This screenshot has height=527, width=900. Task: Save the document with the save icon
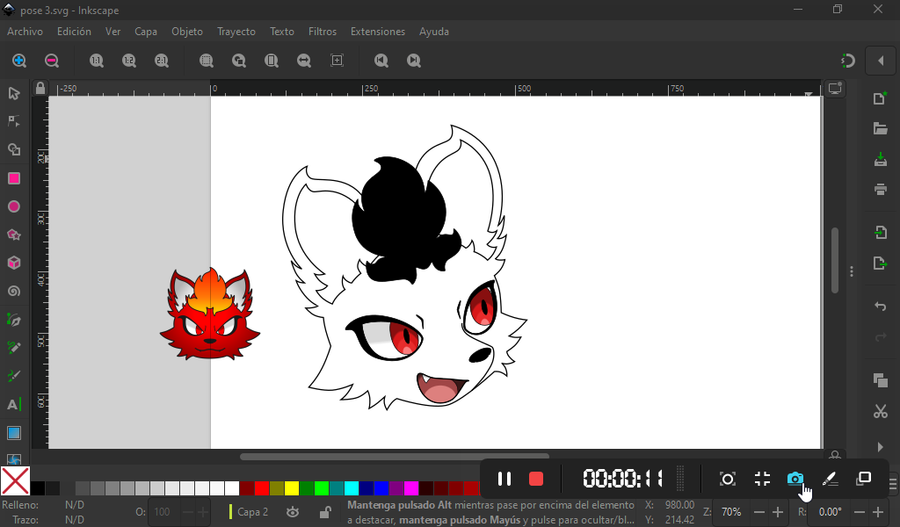coord(880,159)
